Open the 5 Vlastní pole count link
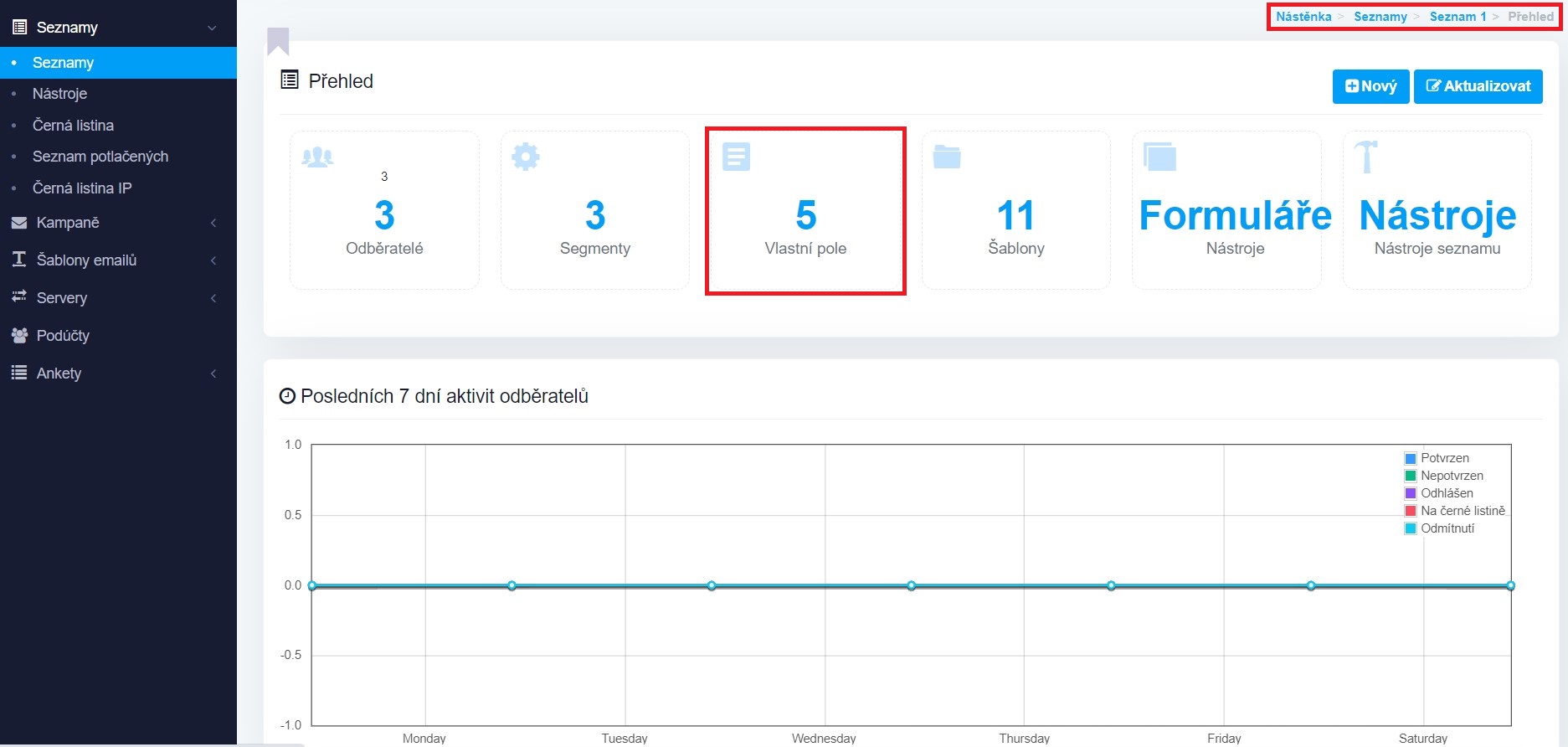 point(805,215)
